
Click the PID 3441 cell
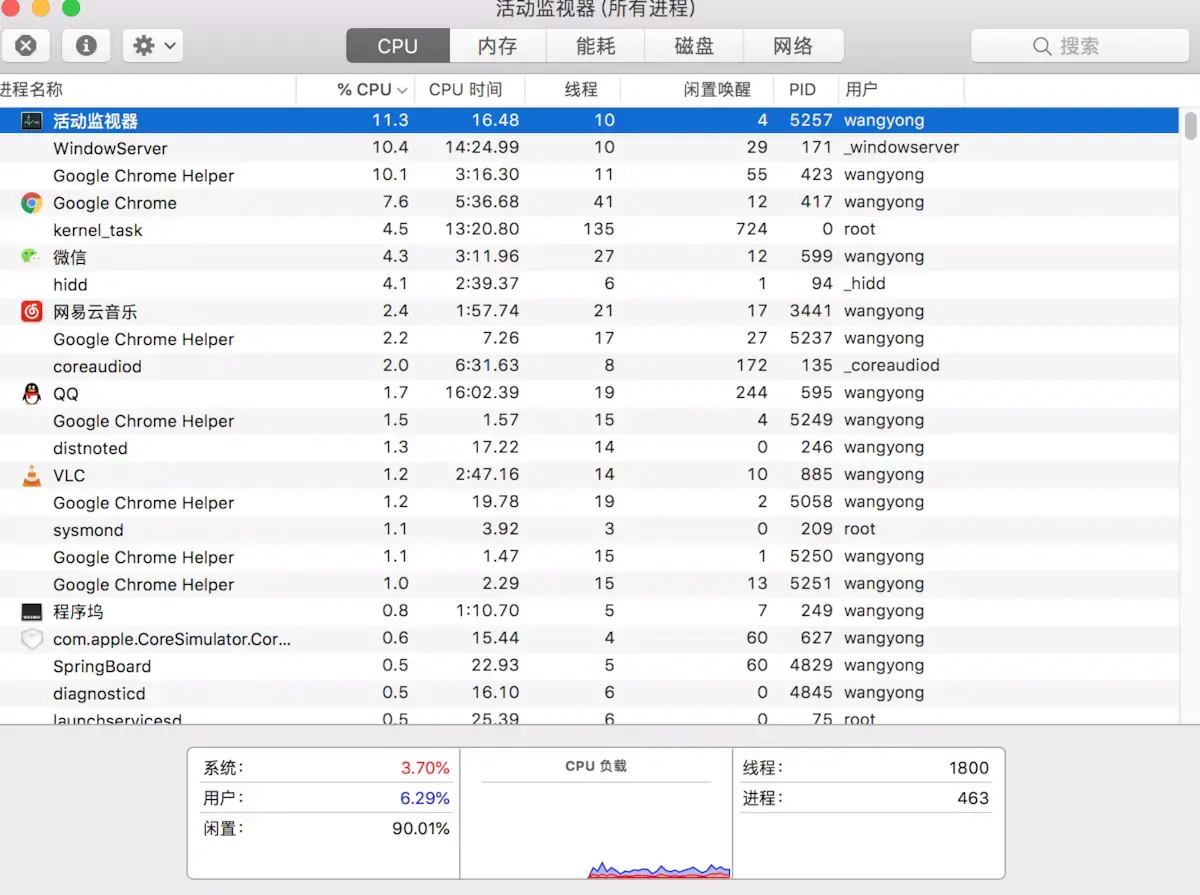(x=811, y=311)
